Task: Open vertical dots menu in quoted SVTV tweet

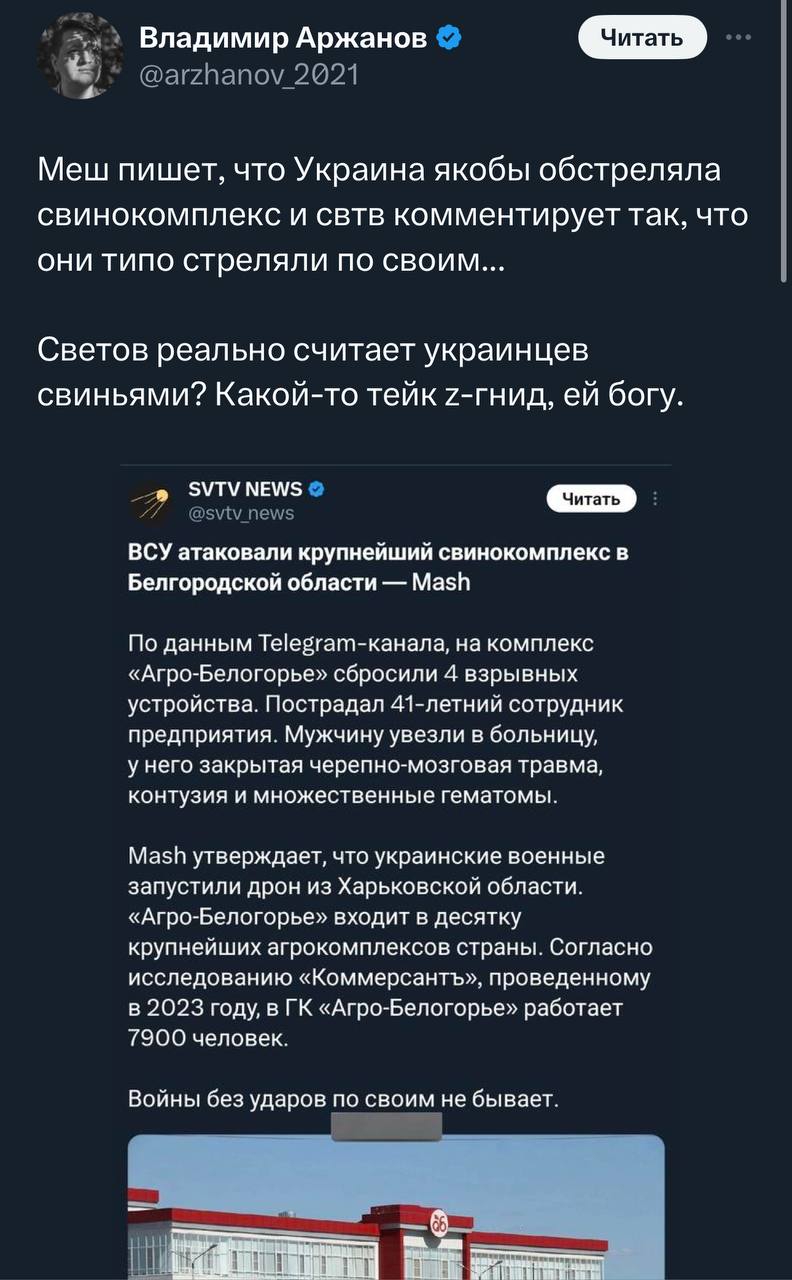Action: pos(654,499)
